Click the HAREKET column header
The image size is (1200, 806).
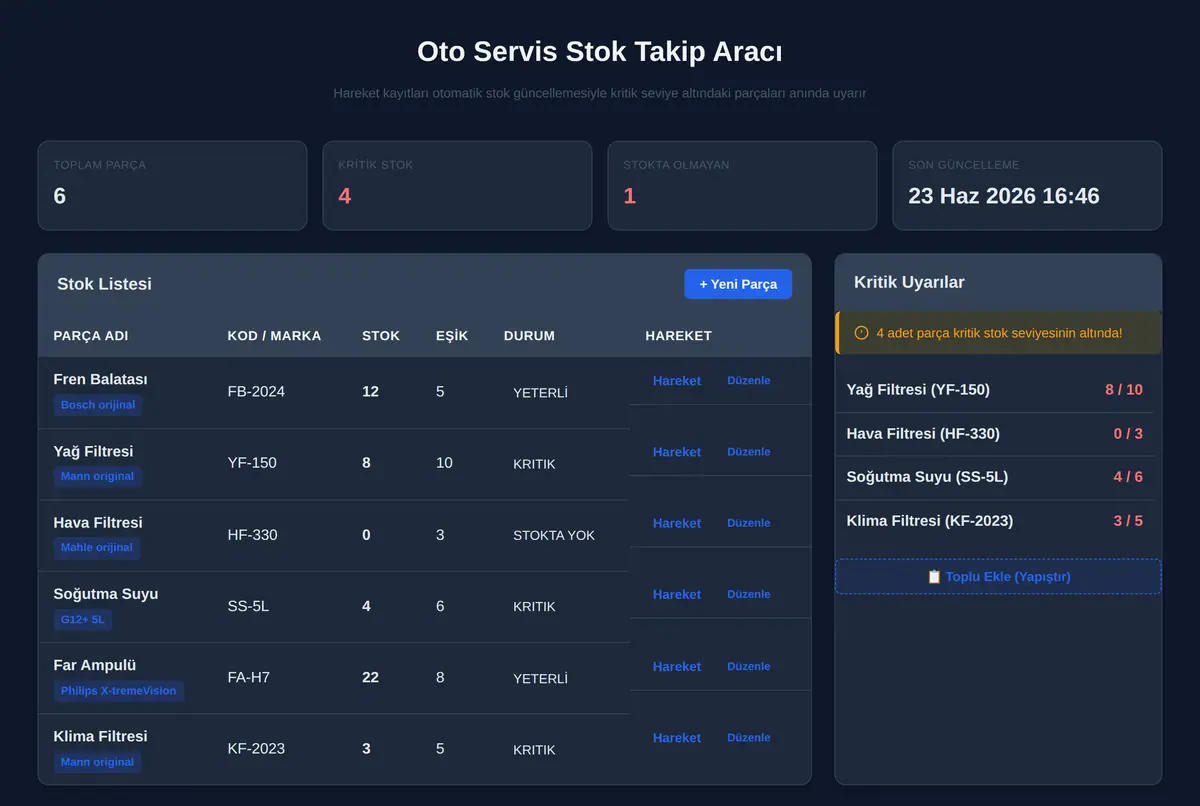679,336
